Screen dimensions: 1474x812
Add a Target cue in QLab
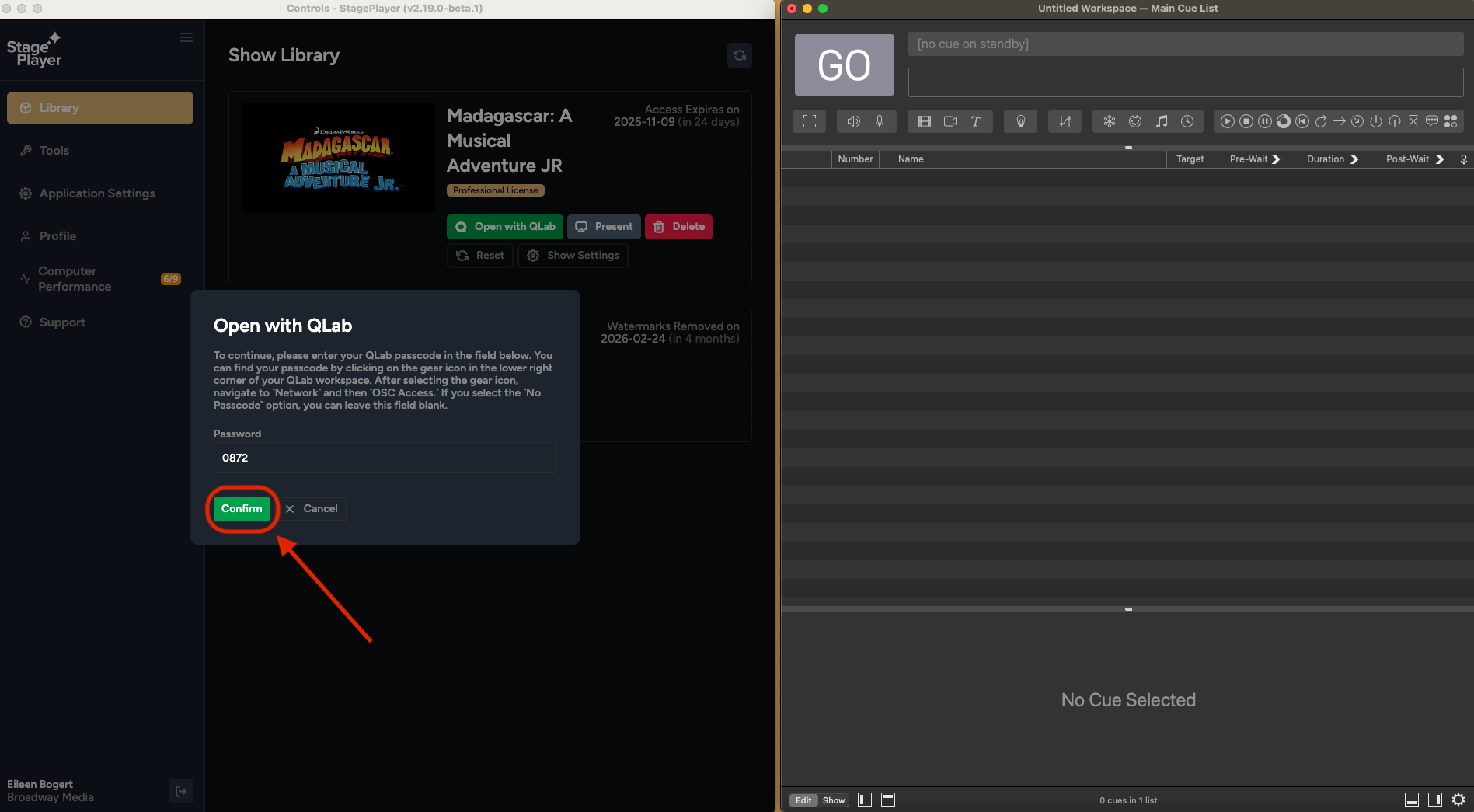coord(1357,121)
